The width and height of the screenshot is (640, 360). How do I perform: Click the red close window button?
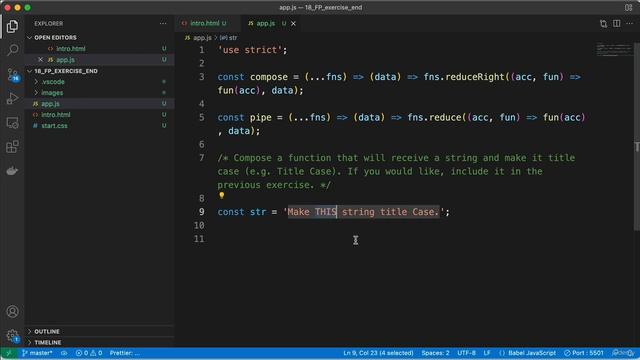[x=7, y=7]
